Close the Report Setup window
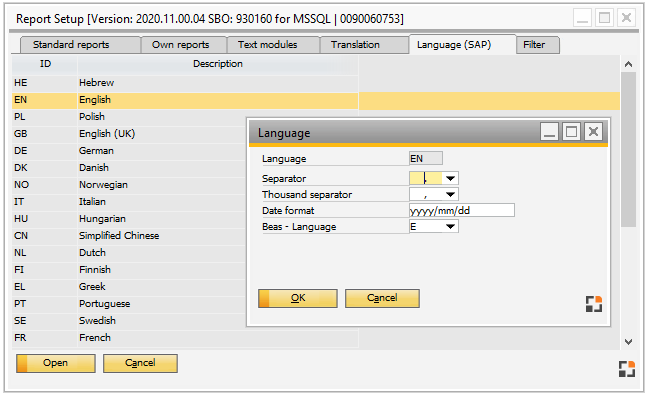Screen dimensions: 647x396 coord(626,18)
